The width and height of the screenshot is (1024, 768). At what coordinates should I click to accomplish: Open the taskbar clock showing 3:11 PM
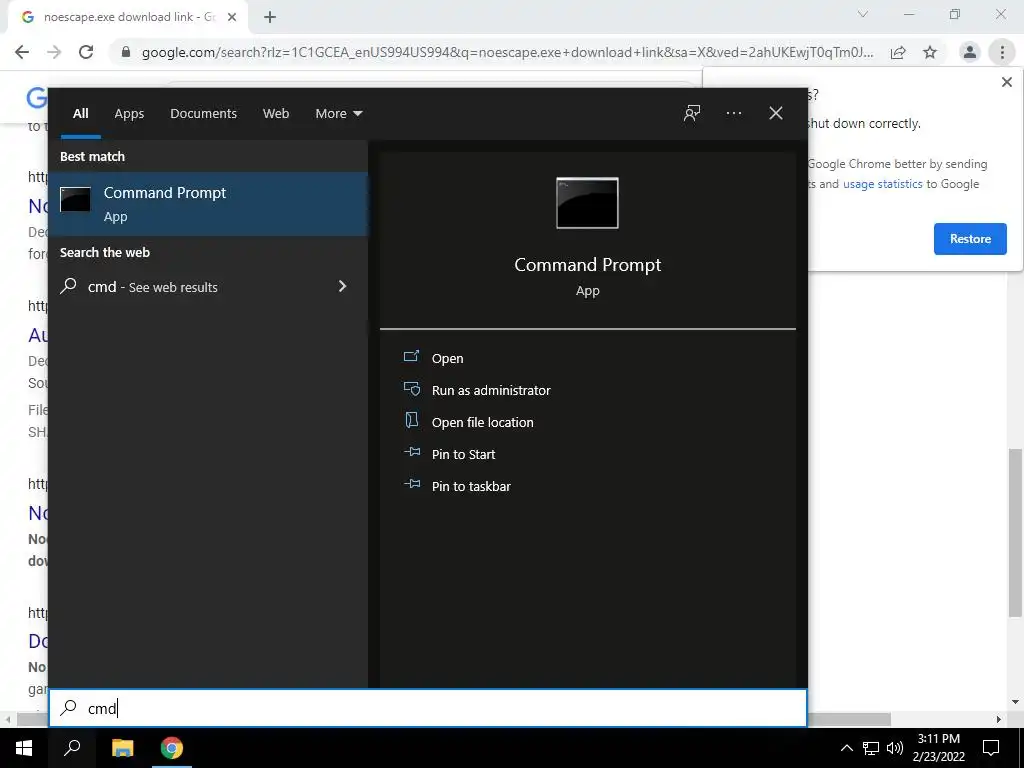pyautogui.click(x=938, y=748)
